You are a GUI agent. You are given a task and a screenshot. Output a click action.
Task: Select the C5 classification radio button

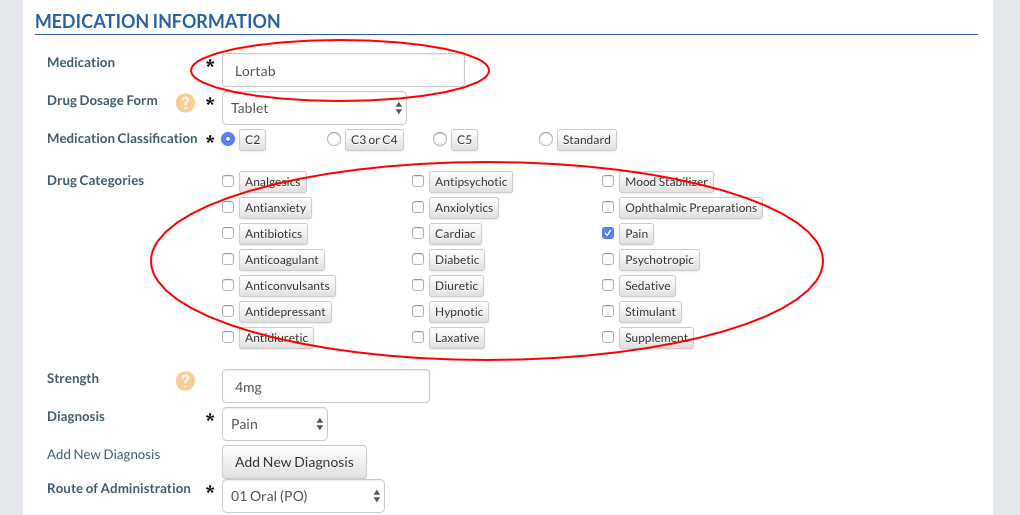(x=440, y=139)
